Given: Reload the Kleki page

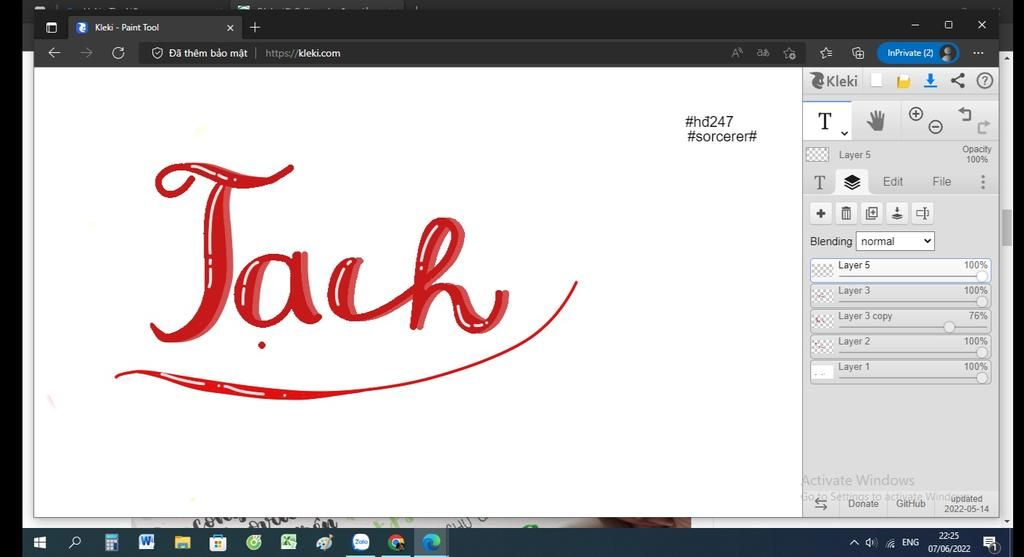Looking at the screenshot, I should tap(118, 53).
